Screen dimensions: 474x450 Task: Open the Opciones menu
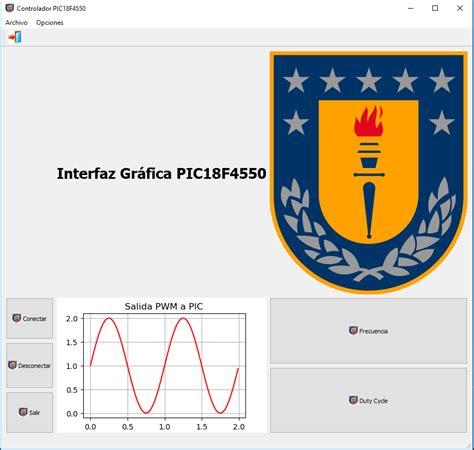tap(50, 23)
